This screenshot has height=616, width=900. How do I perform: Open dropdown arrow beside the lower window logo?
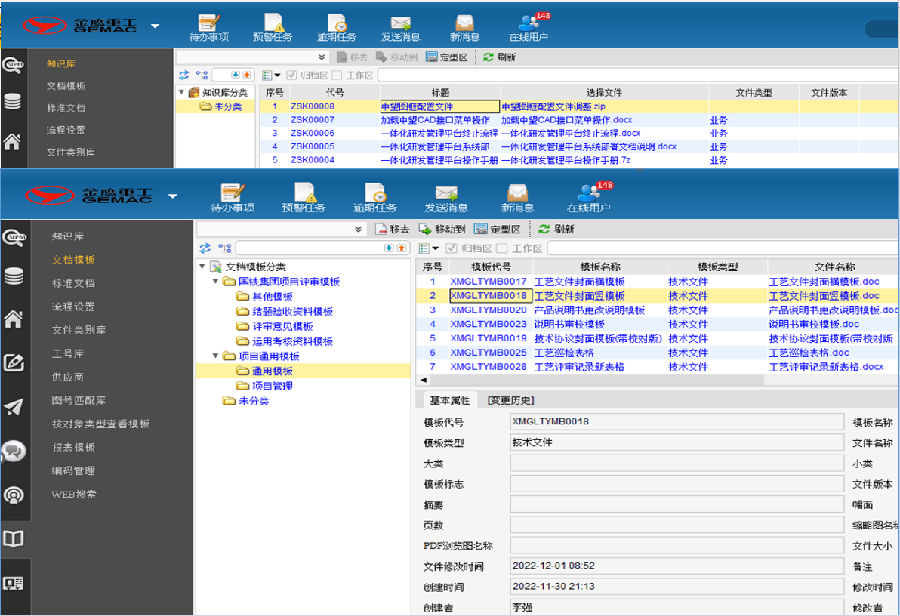173,195
